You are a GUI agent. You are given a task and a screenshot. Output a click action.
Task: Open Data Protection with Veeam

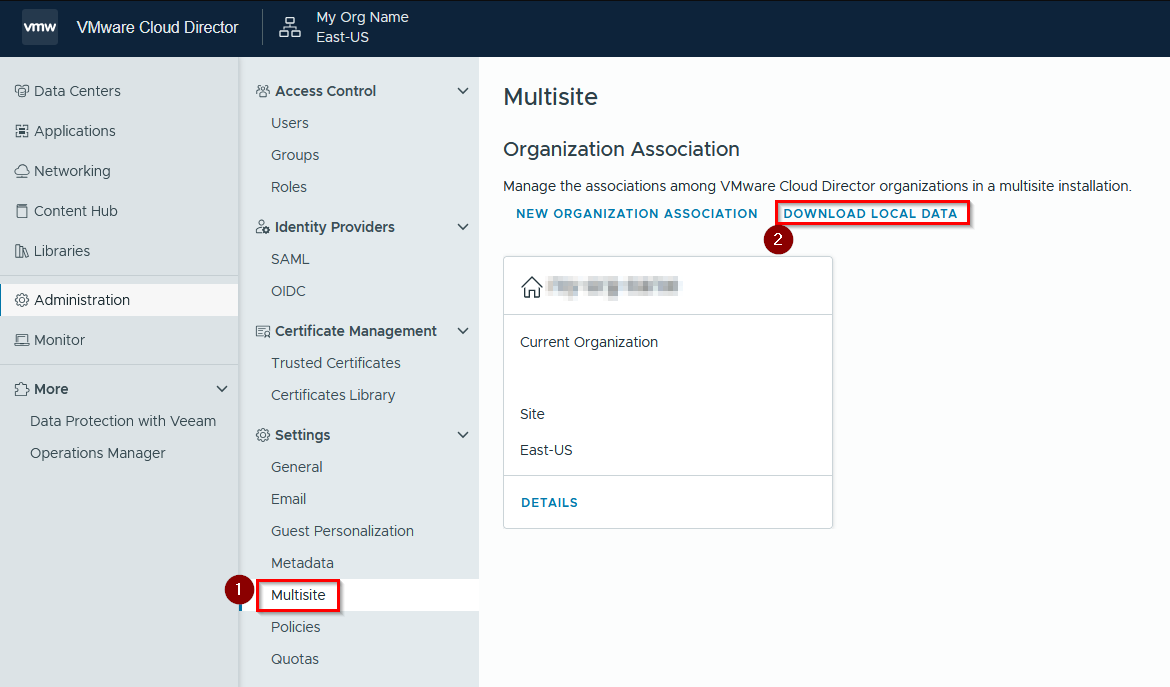coord(122,421)
